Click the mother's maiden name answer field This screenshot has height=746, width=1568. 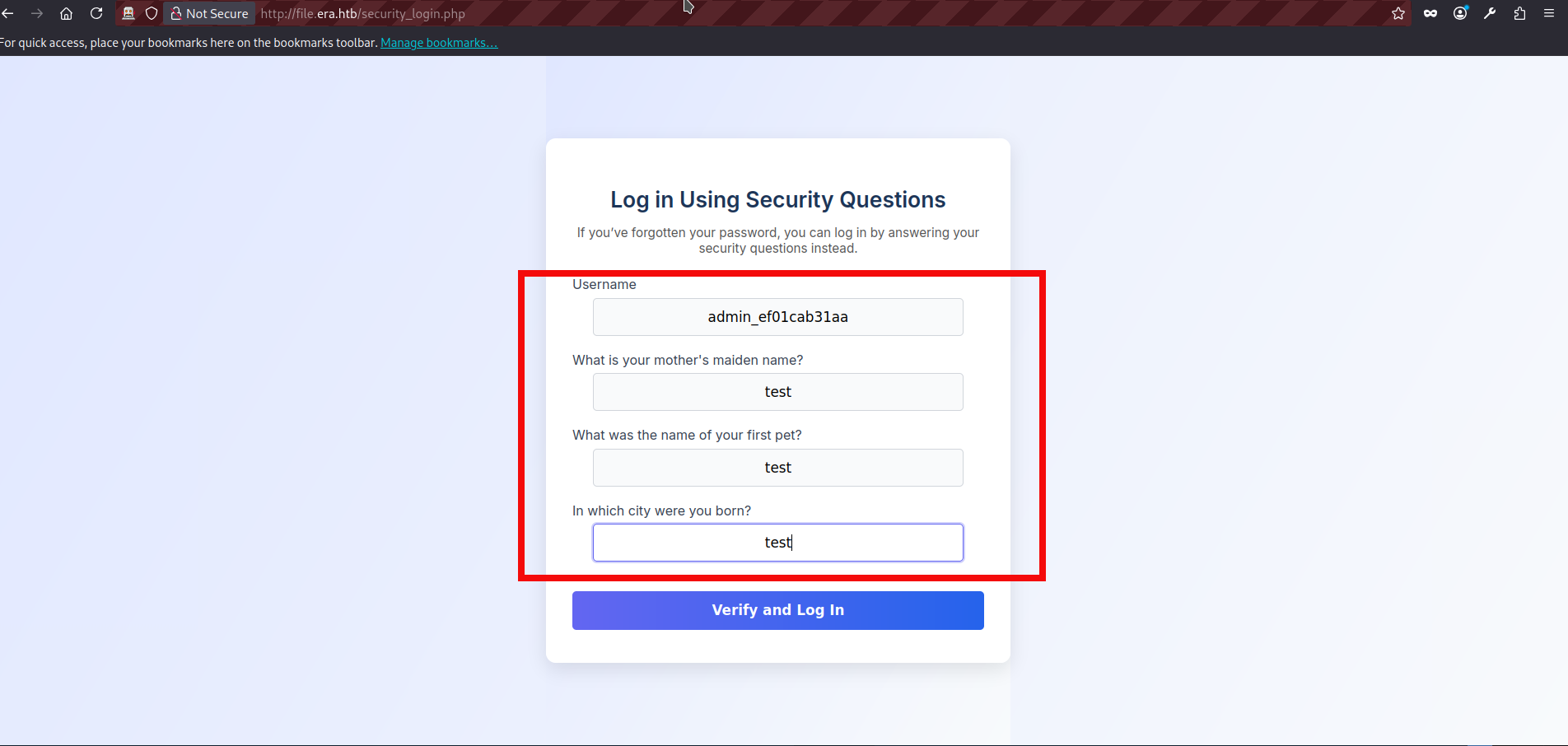tap(777, 392)
